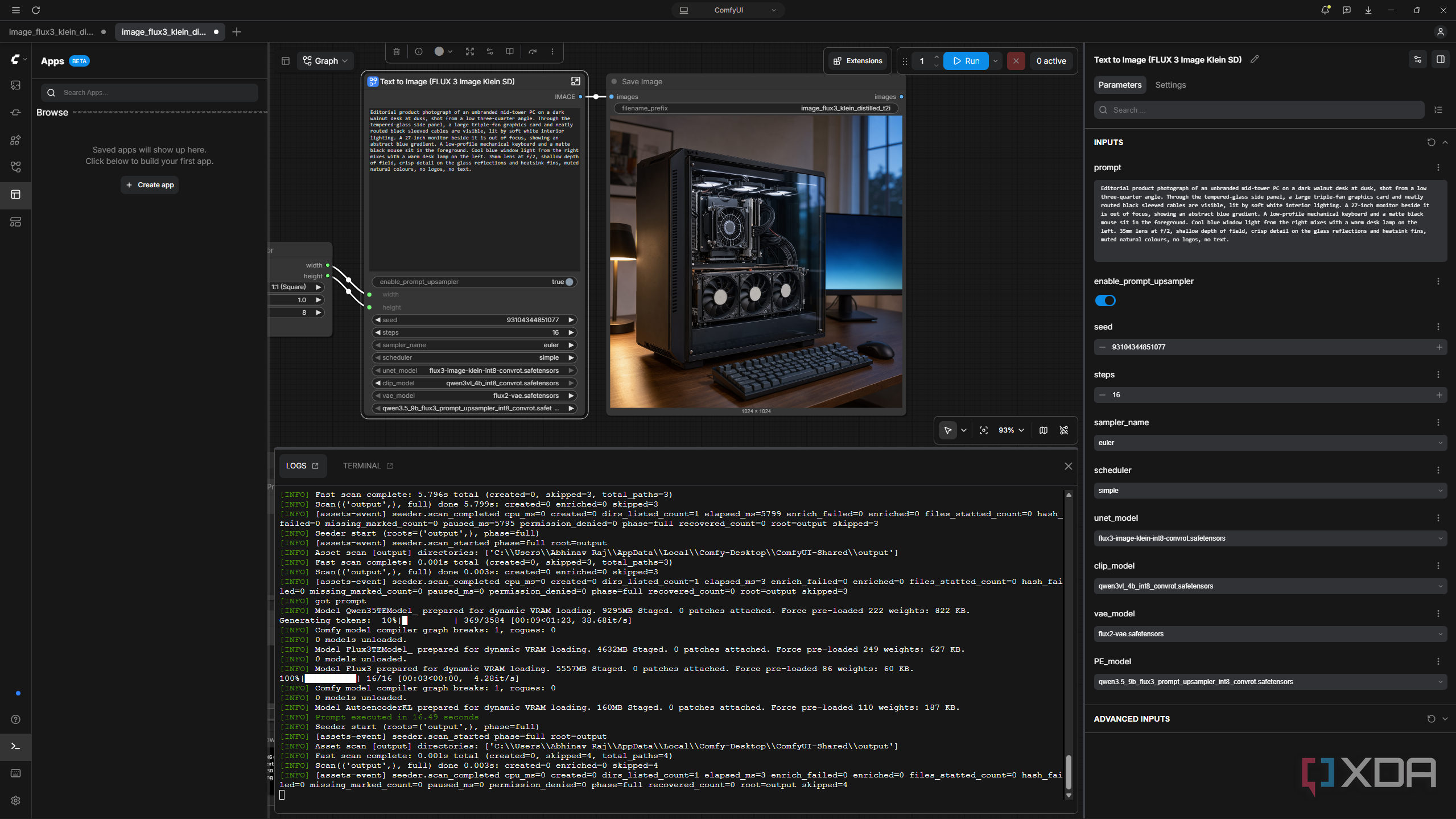Open the workflows sidebar icon
Screen dimensions: 1456x819
pyautogui.click(x=15, y=167)
